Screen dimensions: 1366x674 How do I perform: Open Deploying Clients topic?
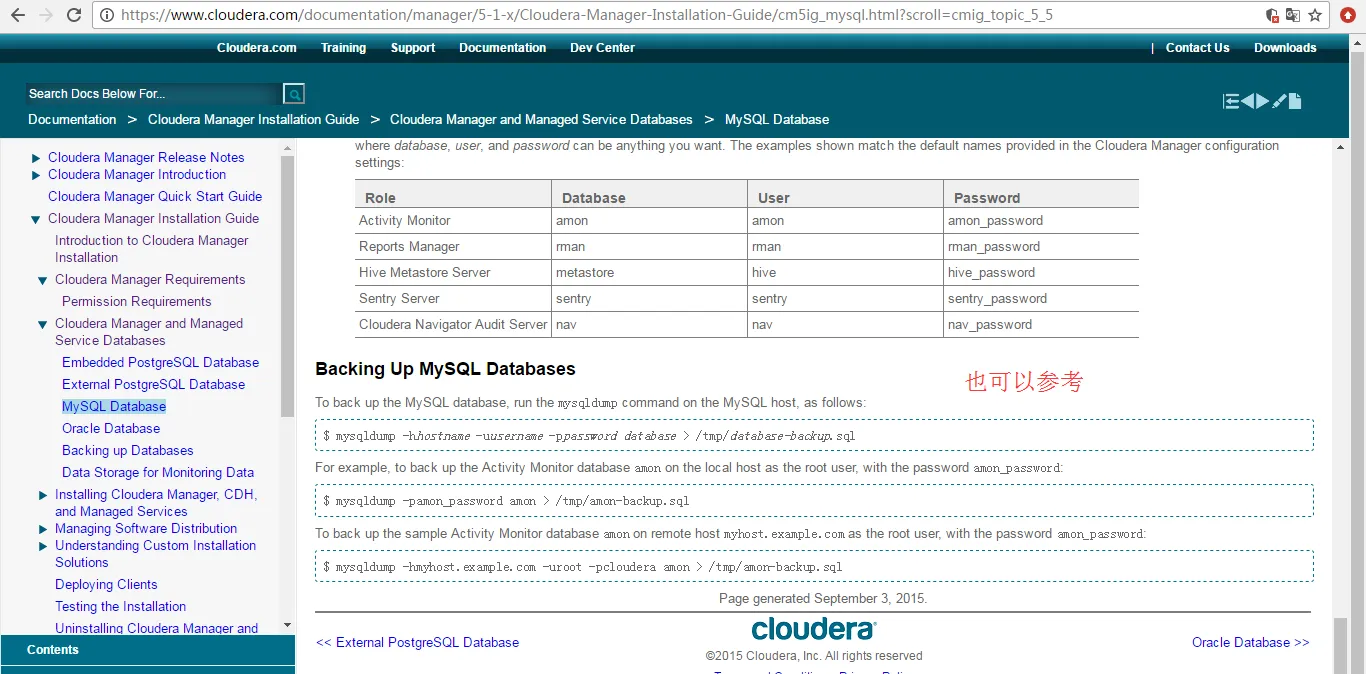pos(106,584)
